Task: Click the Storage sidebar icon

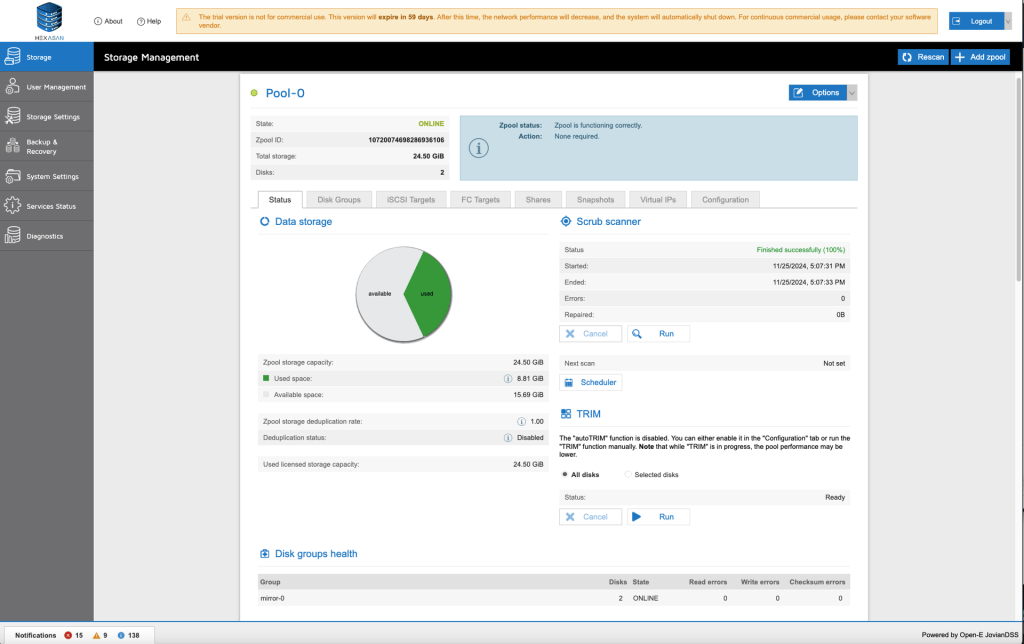Action: (x=13, y=57)
